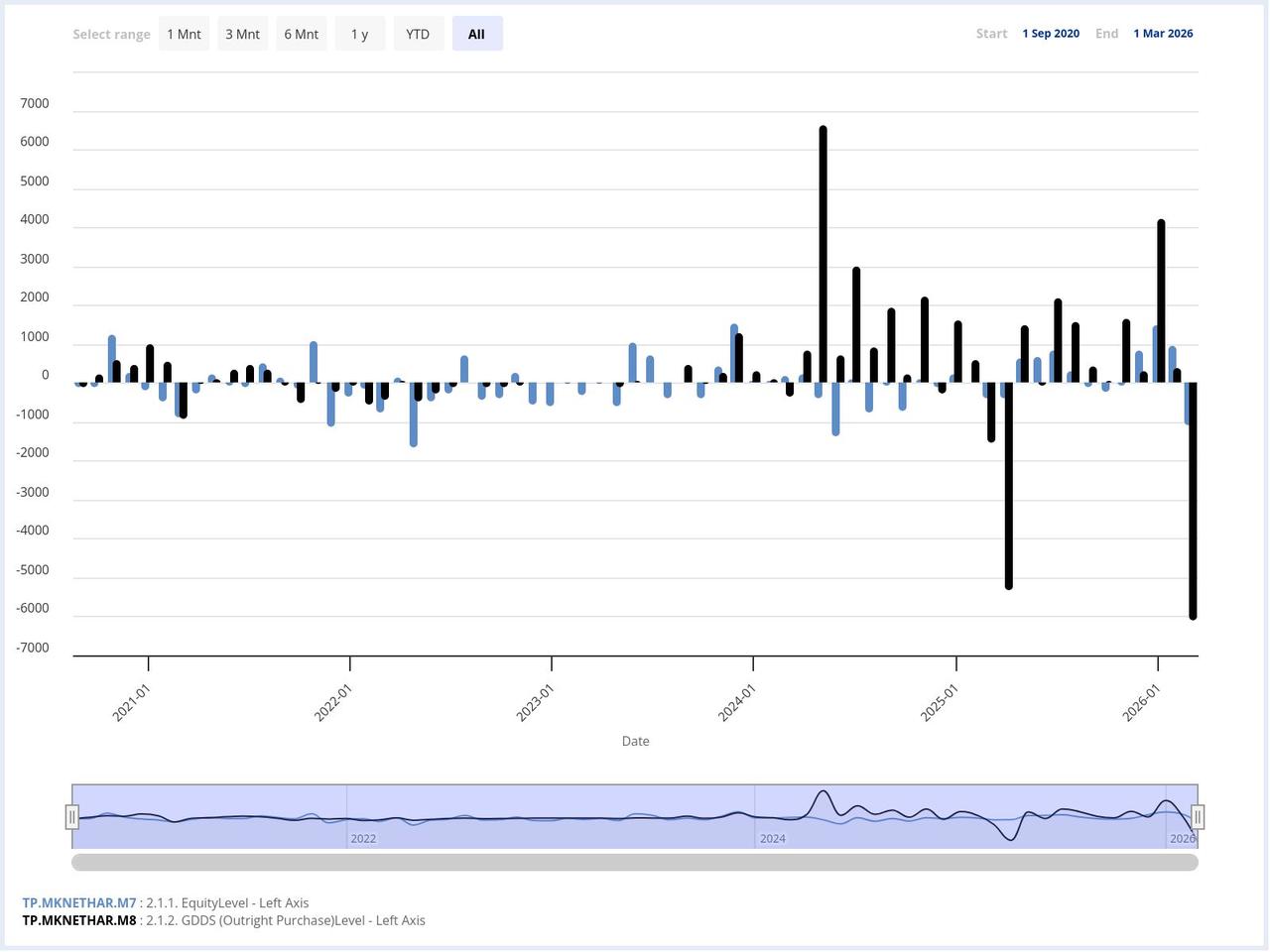The width and height of the screenshot is (1270, 952).
Task: Toggle the TP.MKNETHAR.M8 GDDS series
Action: tap(77, 920)
